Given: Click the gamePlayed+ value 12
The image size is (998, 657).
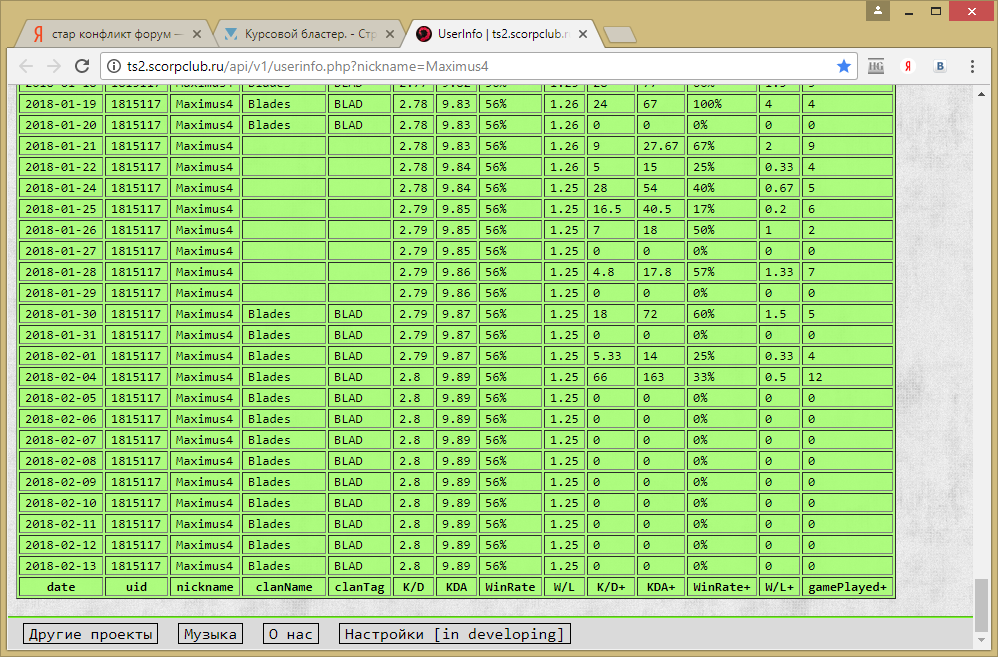Looking at the screenshot, I should pyautogui.click(x=848, y=377).
